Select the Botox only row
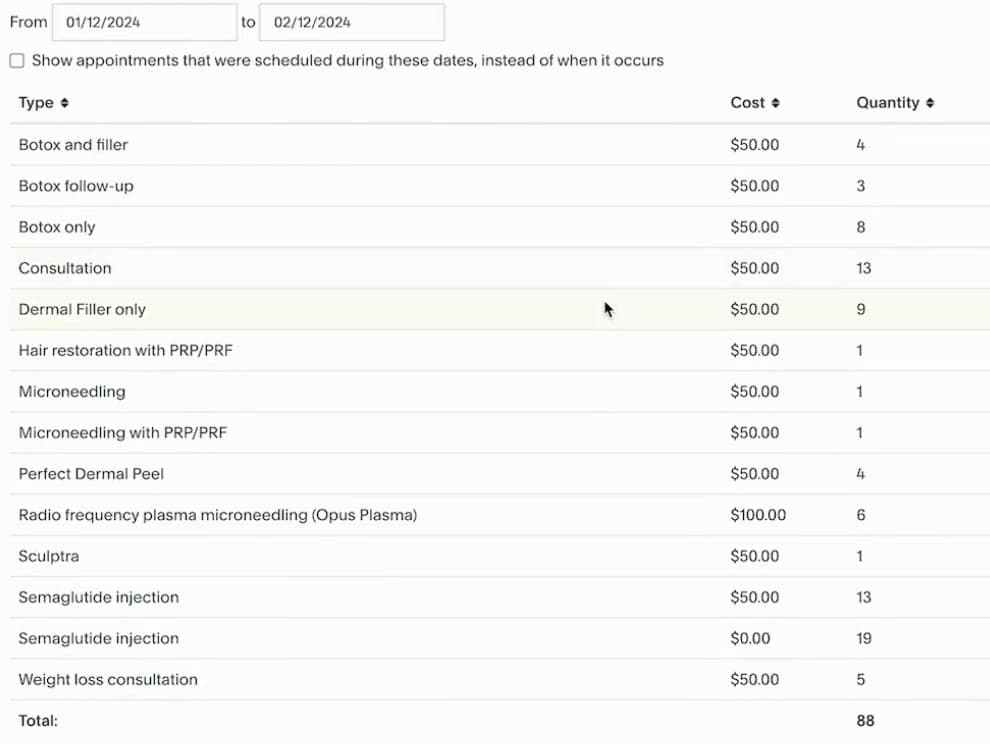The height and width of the screenshot is (744, 990). pyautogui.click(x=499, y=227)
